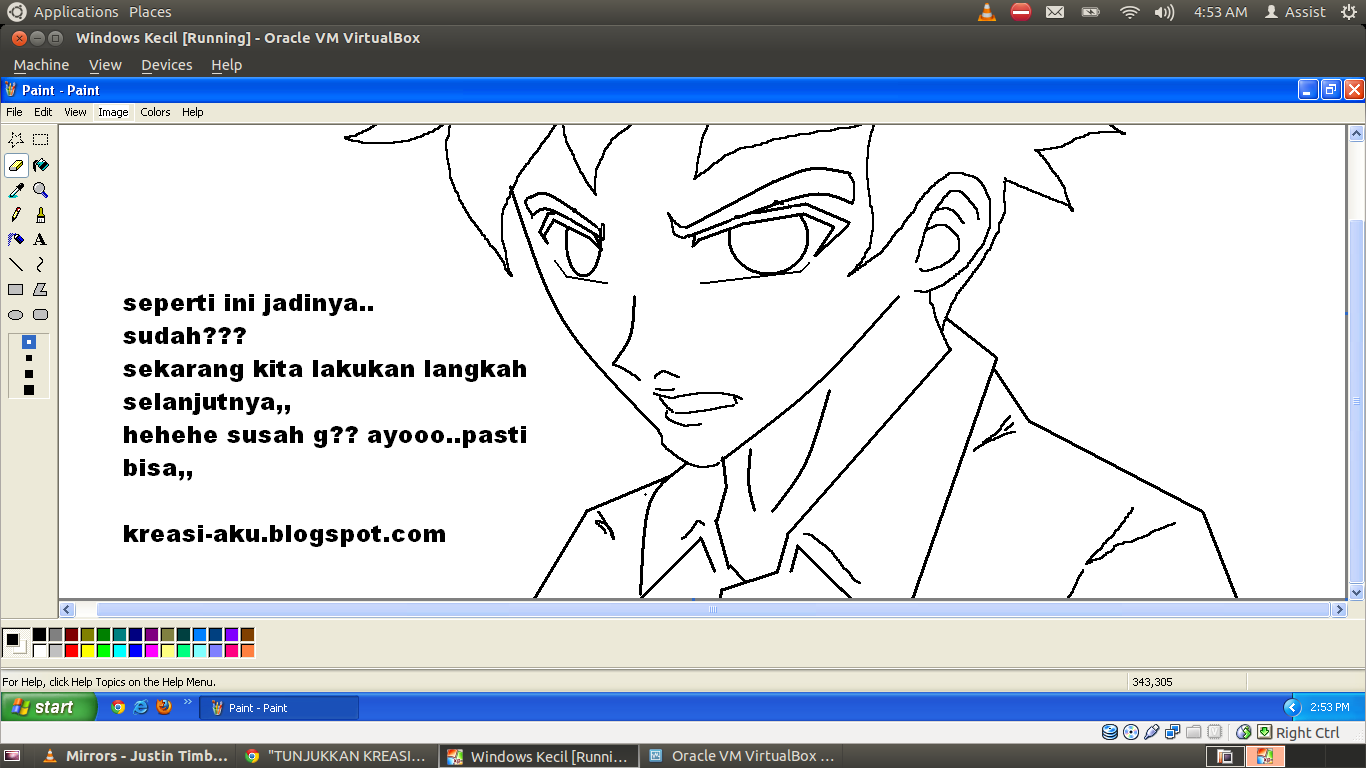The image size is (1366, 768).
Task: Open the VirtualBox Help menu
Action: click(226, 65)
